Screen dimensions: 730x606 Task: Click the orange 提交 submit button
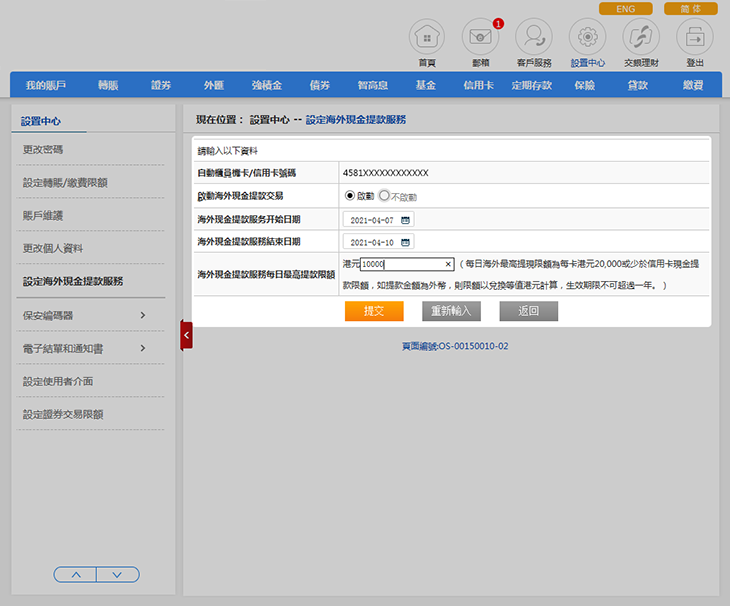click(374, 311)
